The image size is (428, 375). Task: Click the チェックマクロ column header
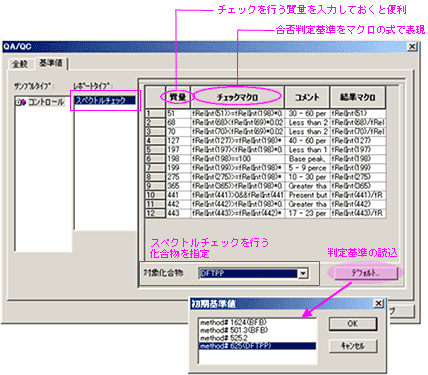click(x=237, y=97)
